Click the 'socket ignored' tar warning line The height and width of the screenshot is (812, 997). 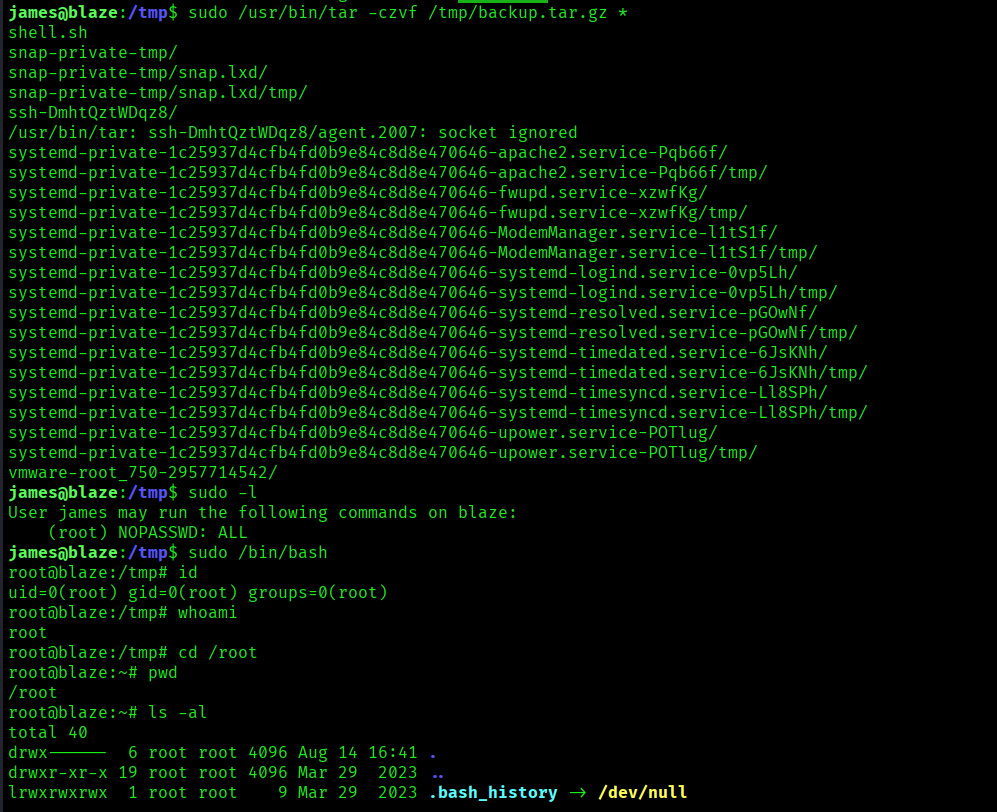point(292,132)
